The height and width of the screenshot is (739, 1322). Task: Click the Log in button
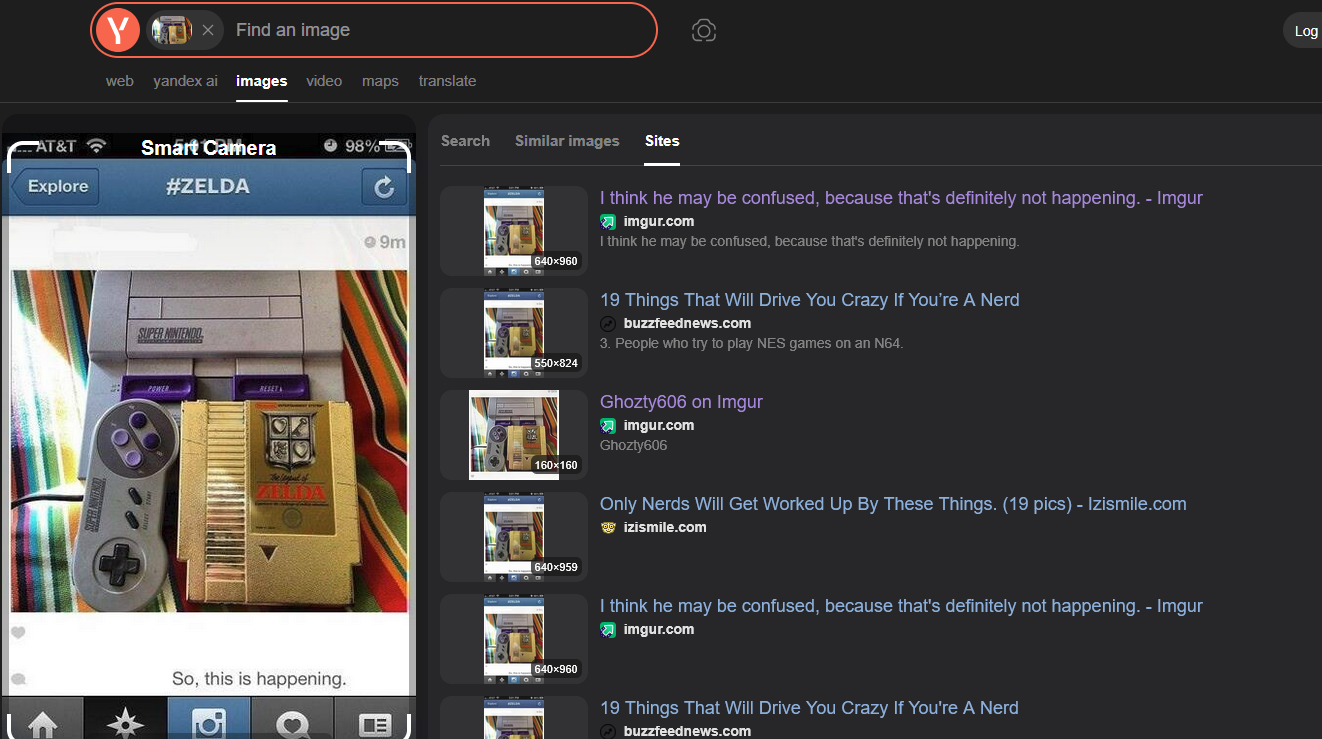pyautogui.click(x=1305, y=31)
